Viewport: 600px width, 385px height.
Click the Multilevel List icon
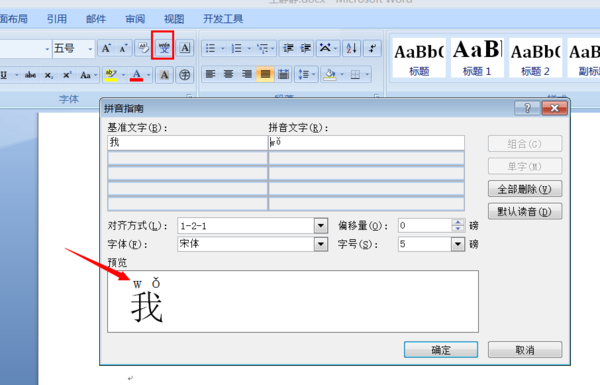click(x=262, y=48)
